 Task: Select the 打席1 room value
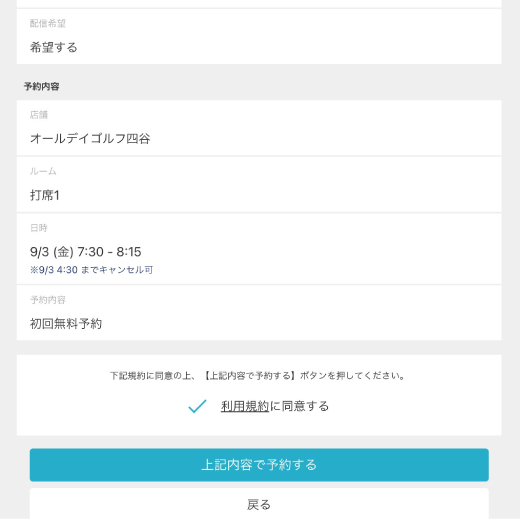coord(45,195)
